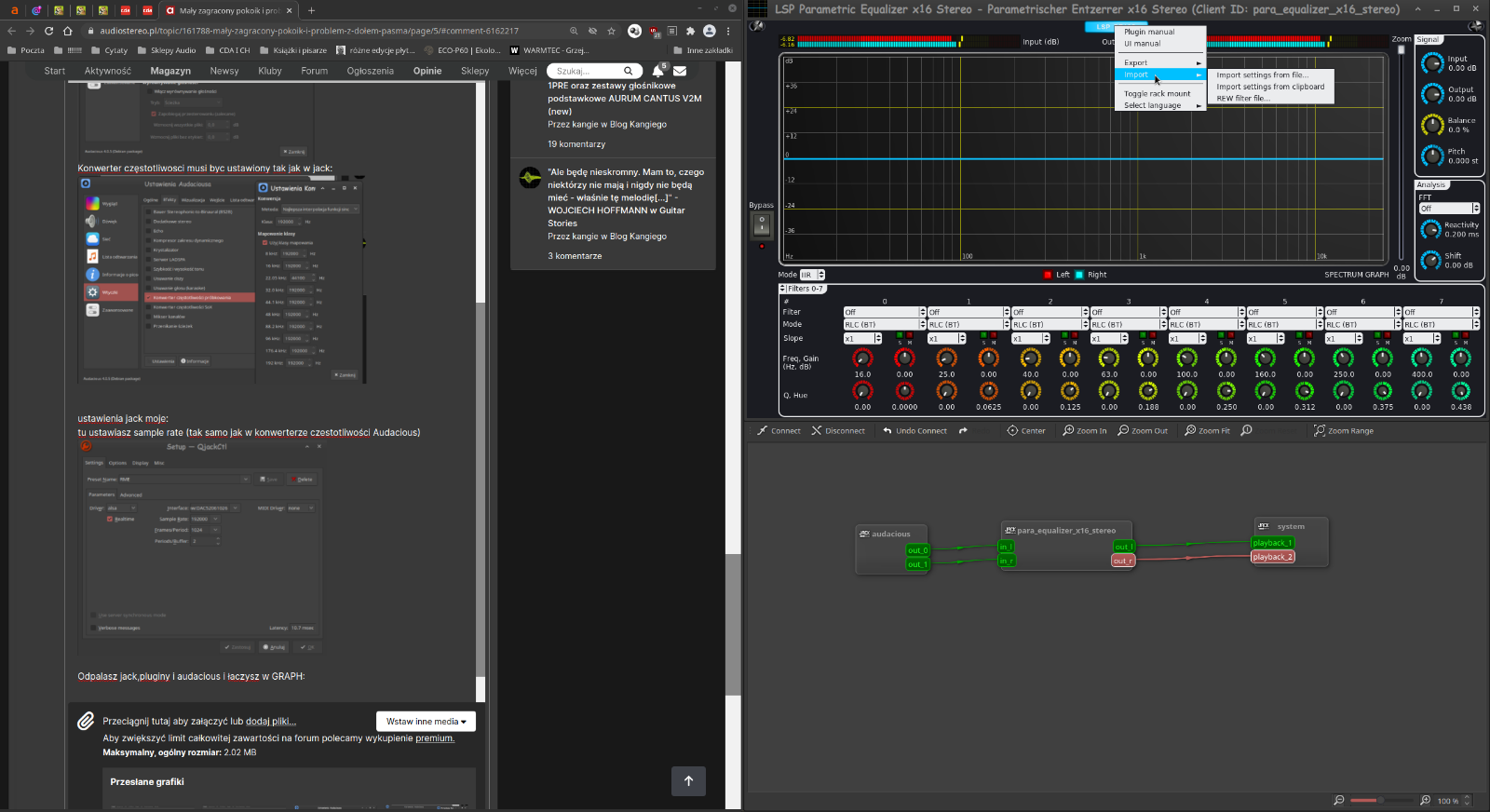Click the Balance knob in Signal panel

point(1432,125)
